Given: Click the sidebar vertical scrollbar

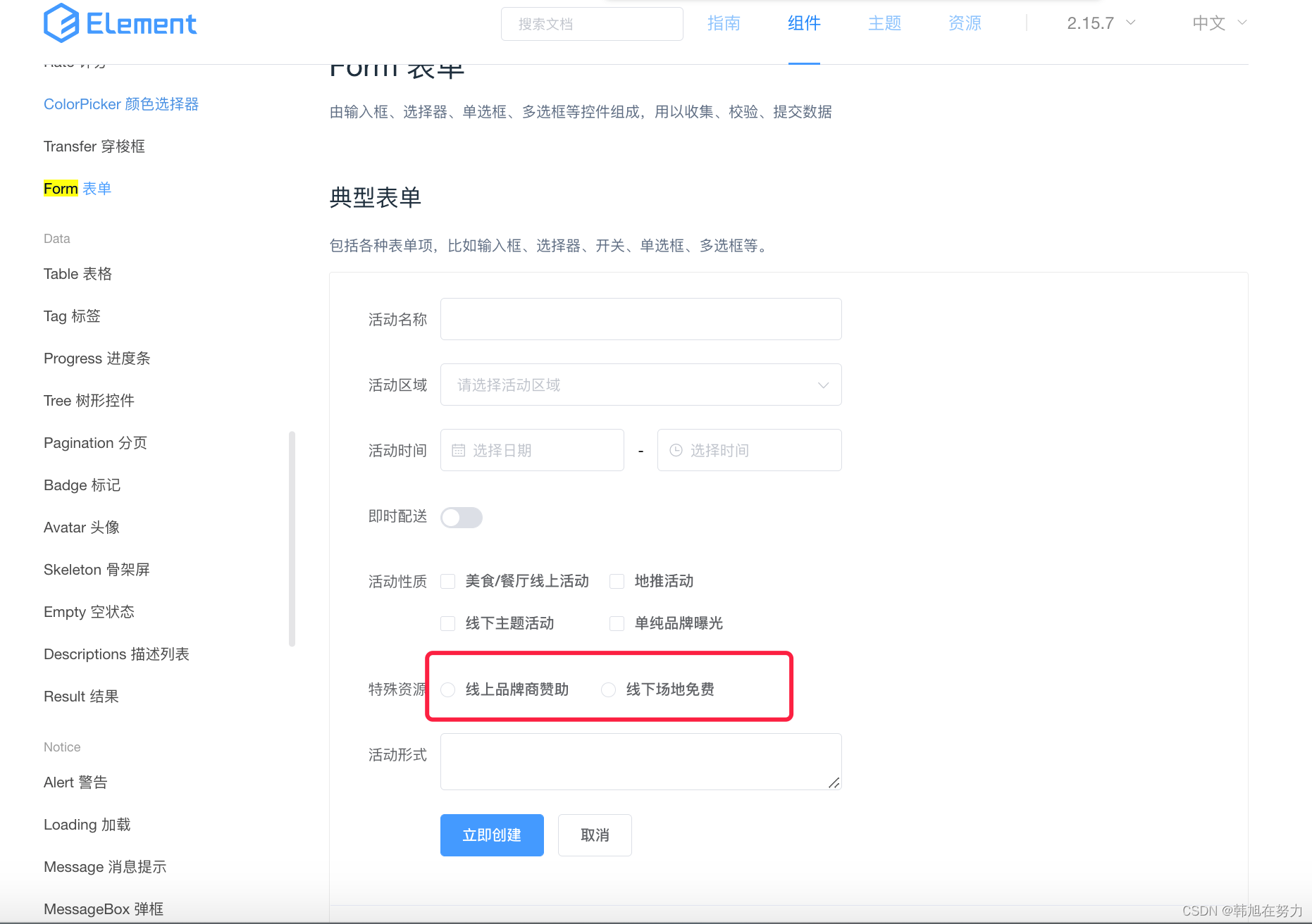Looking at the screenshot, I should tap(292, 539).
